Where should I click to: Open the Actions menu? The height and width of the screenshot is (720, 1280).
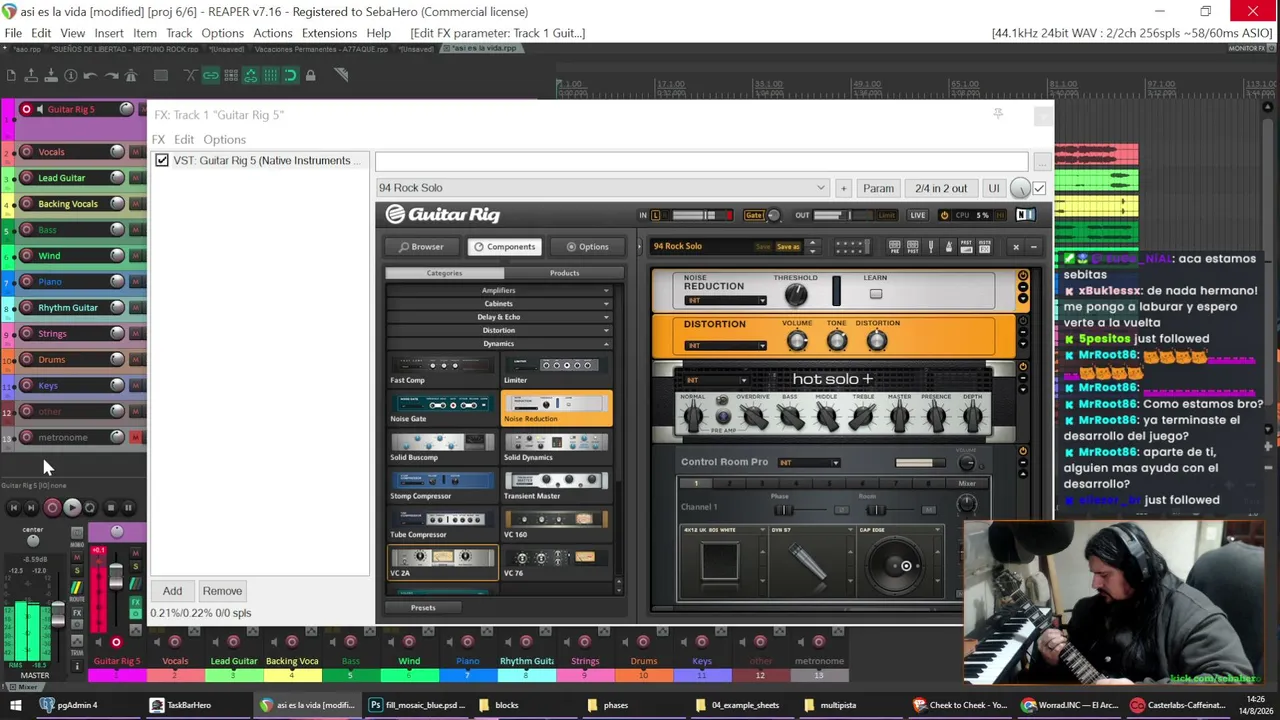tap(272, 33)
